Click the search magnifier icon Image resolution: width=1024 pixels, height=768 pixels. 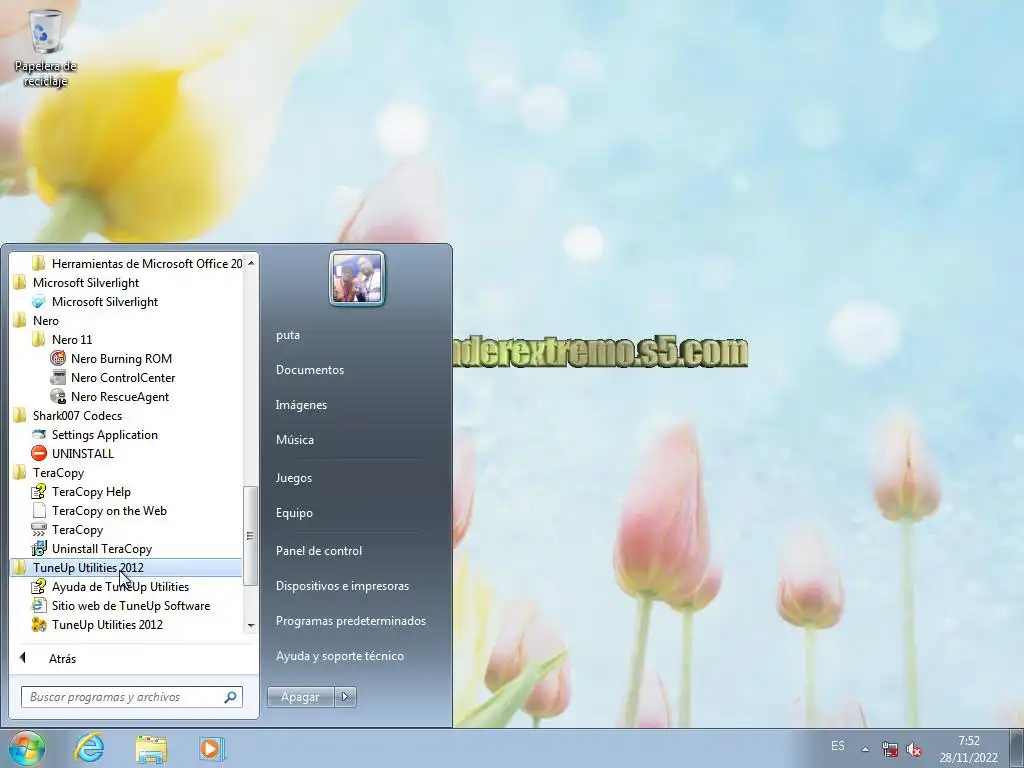[x=230, y=697]
